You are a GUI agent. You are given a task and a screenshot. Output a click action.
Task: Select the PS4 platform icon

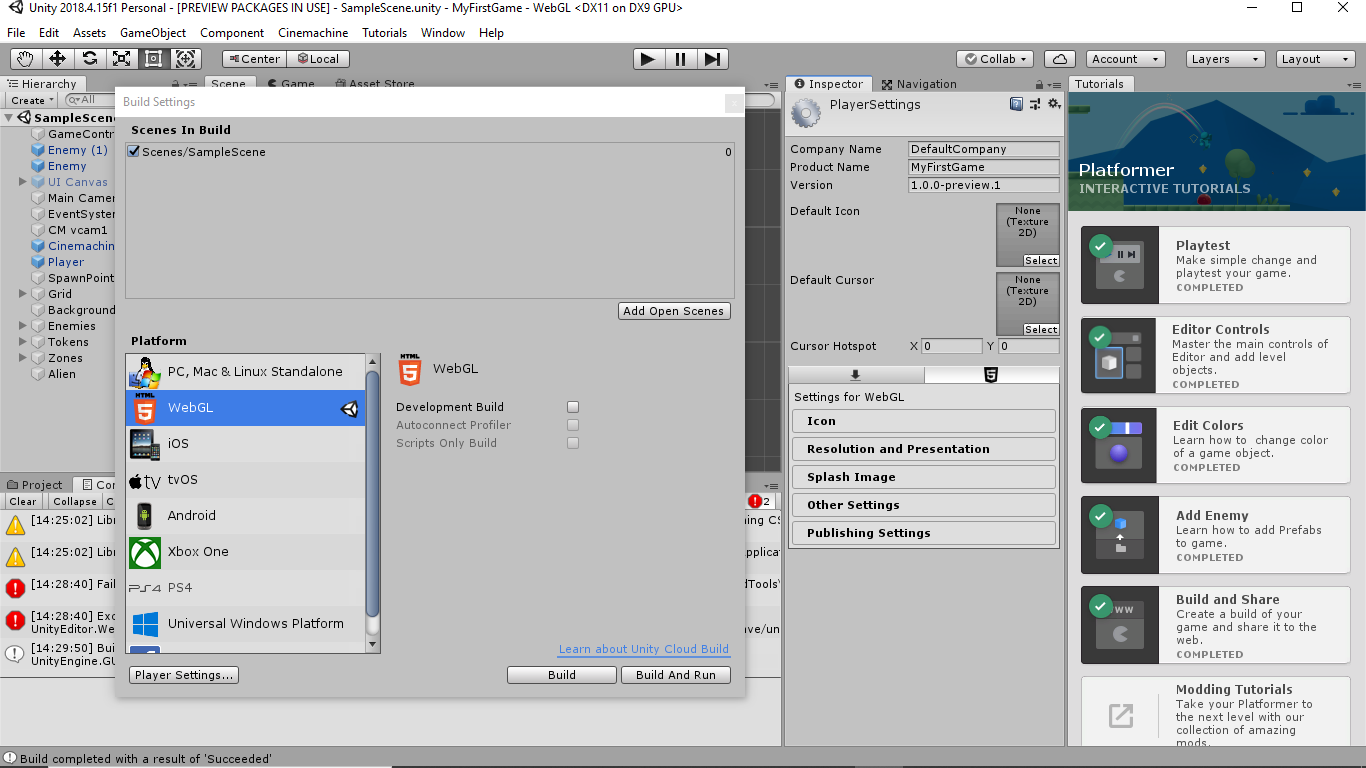(x=145, y=588)
